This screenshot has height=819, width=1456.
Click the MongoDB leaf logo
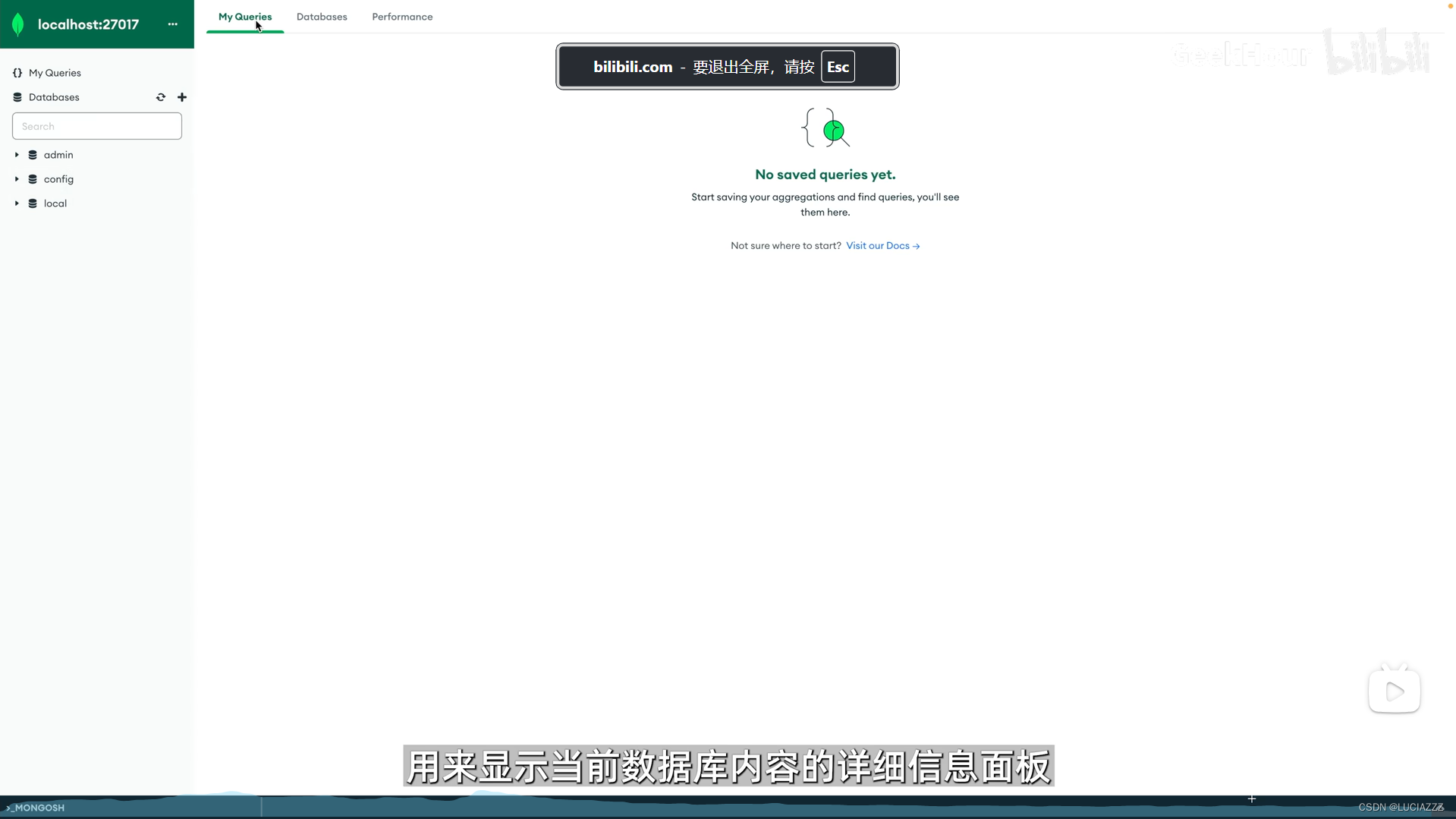(x=19, y=24)
